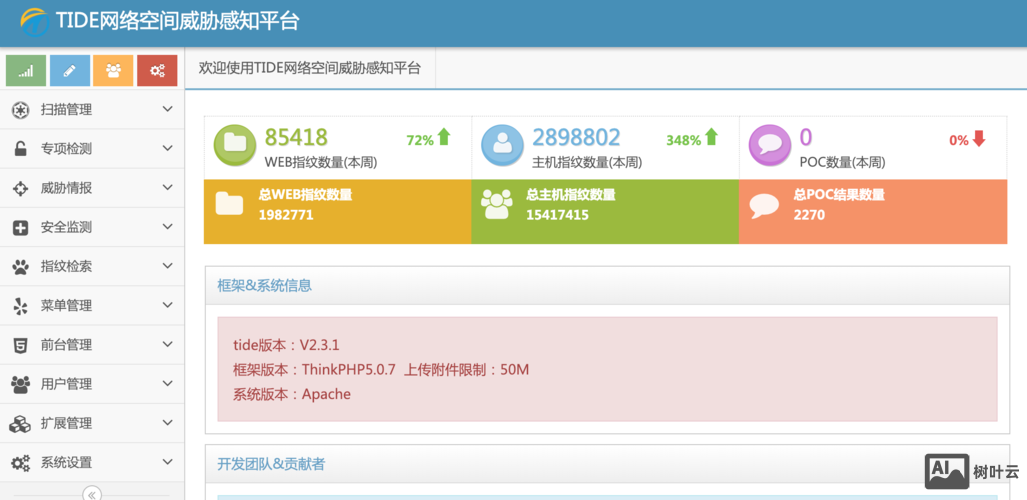Click the WEB指纹数量(本周) label
Image resolution: width=1027 pixels, height=500 pixels.
pos(321,162)
